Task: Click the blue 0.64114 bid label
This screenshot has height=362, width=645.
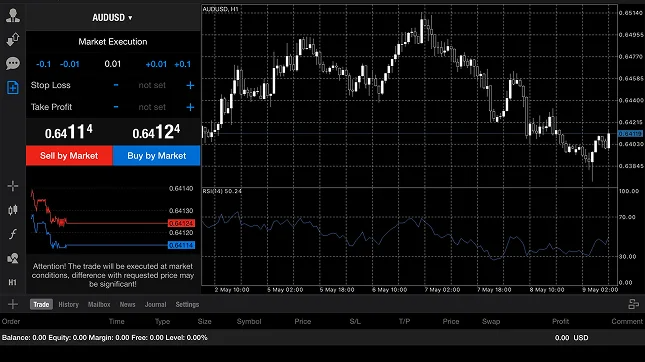Action: 181,246
